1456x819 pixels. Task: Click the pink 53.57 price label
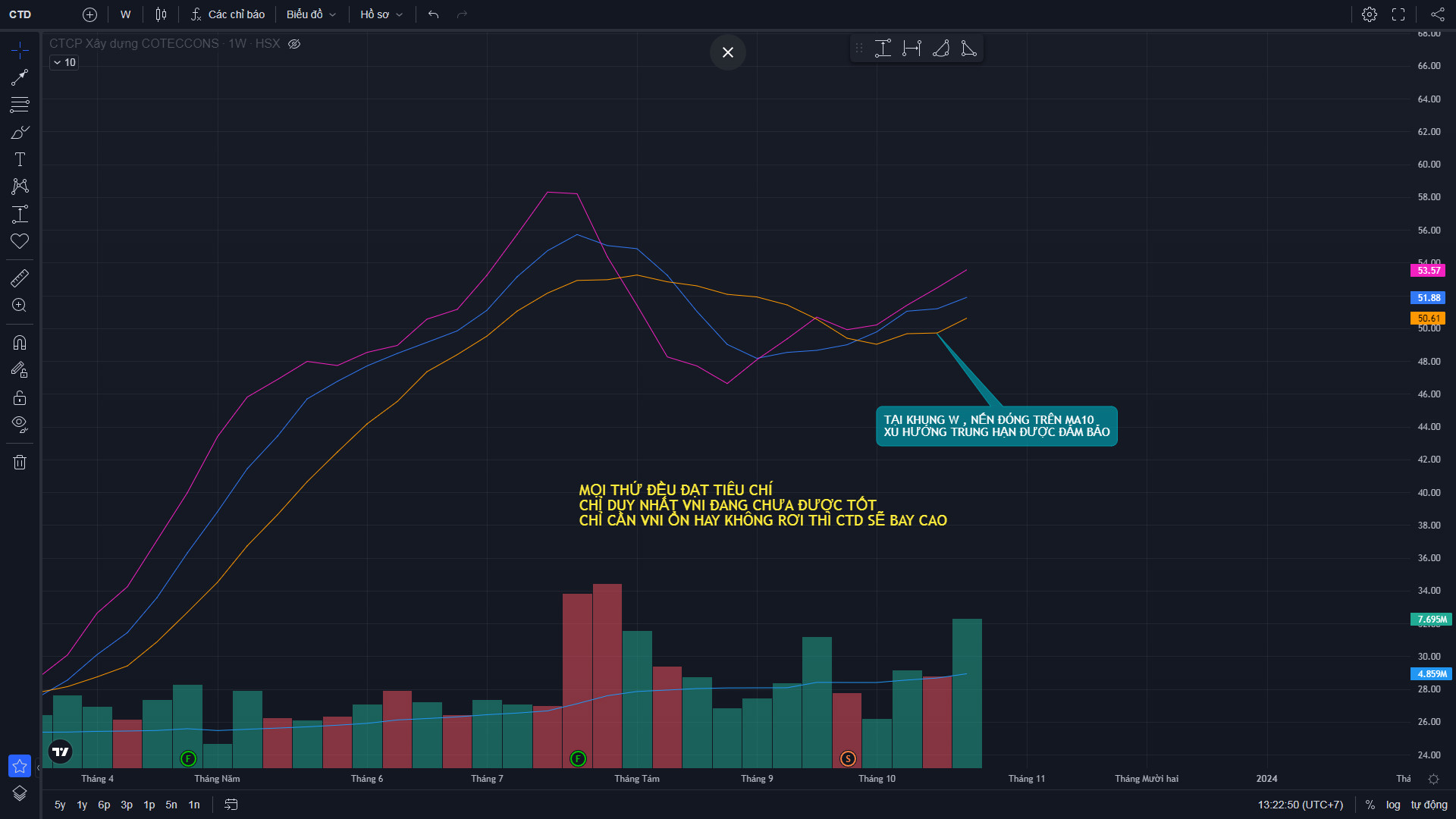click(x=1428, y=271)
